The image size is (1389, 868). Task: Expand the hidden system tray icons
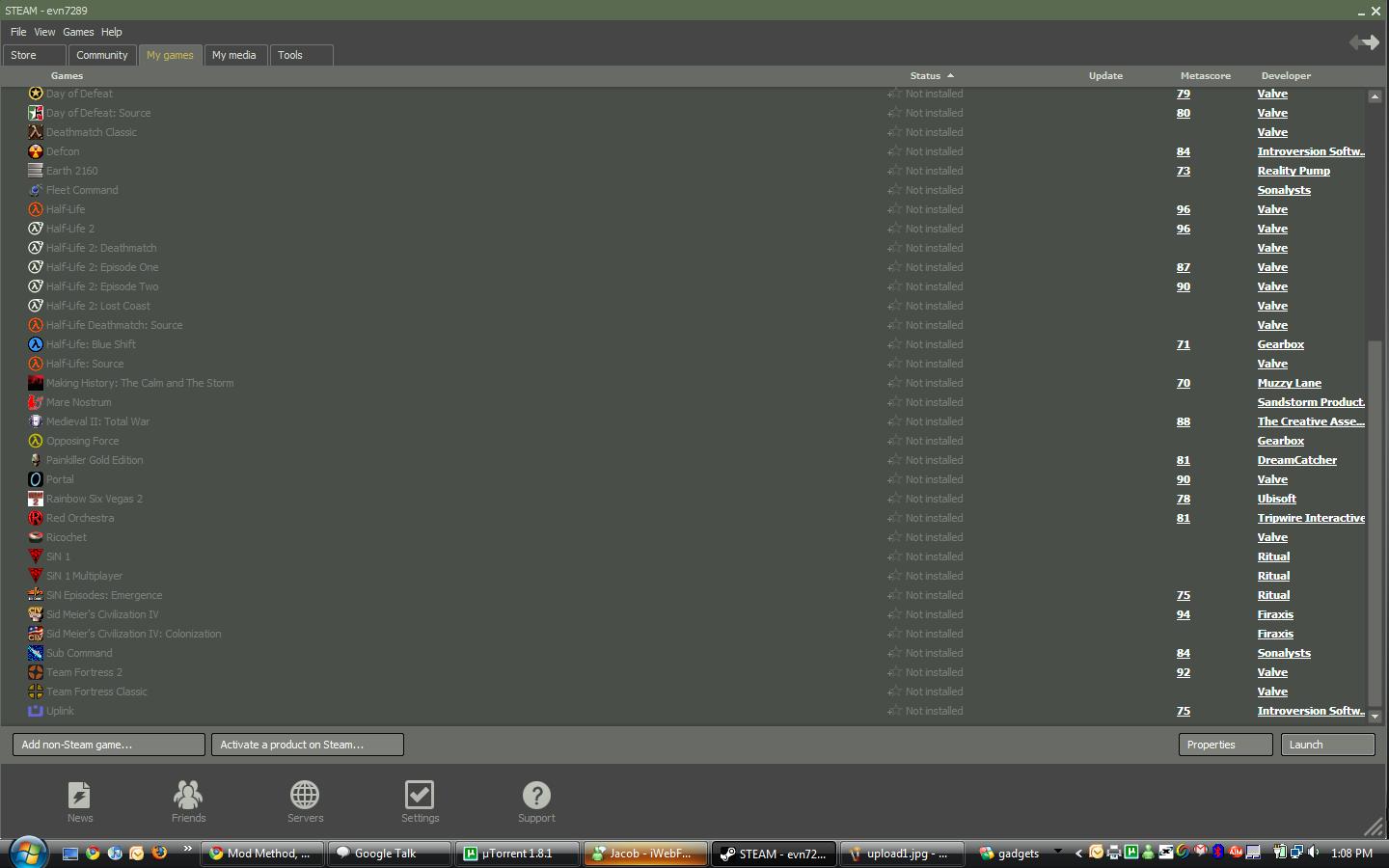(x=1078, y=853)
